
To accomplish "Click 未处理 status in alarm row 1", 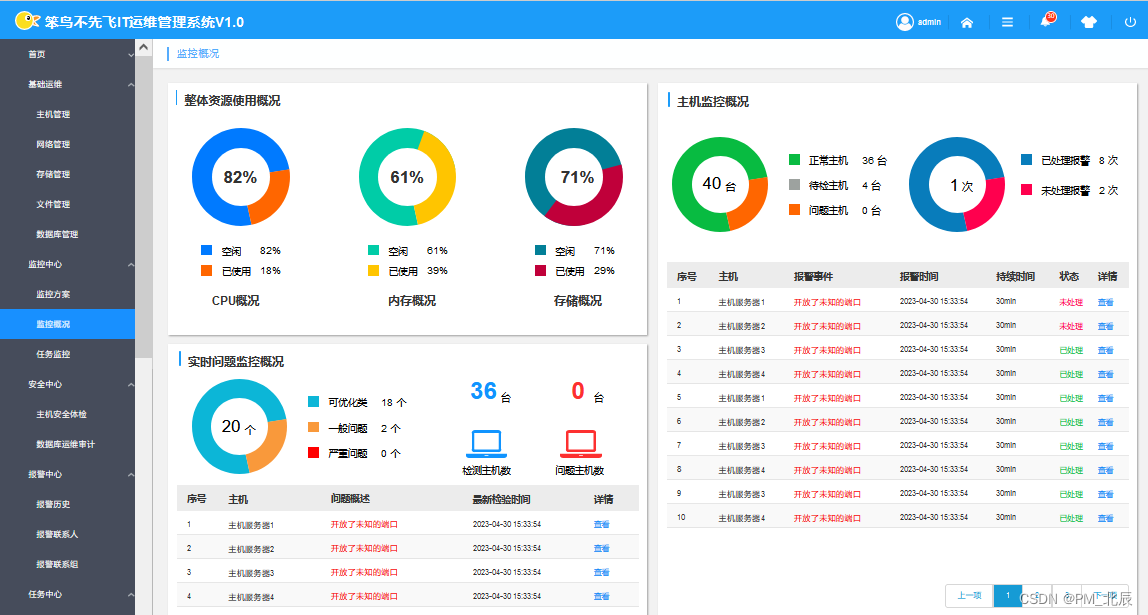I will pyautogui.click(x=1071, y=302).
